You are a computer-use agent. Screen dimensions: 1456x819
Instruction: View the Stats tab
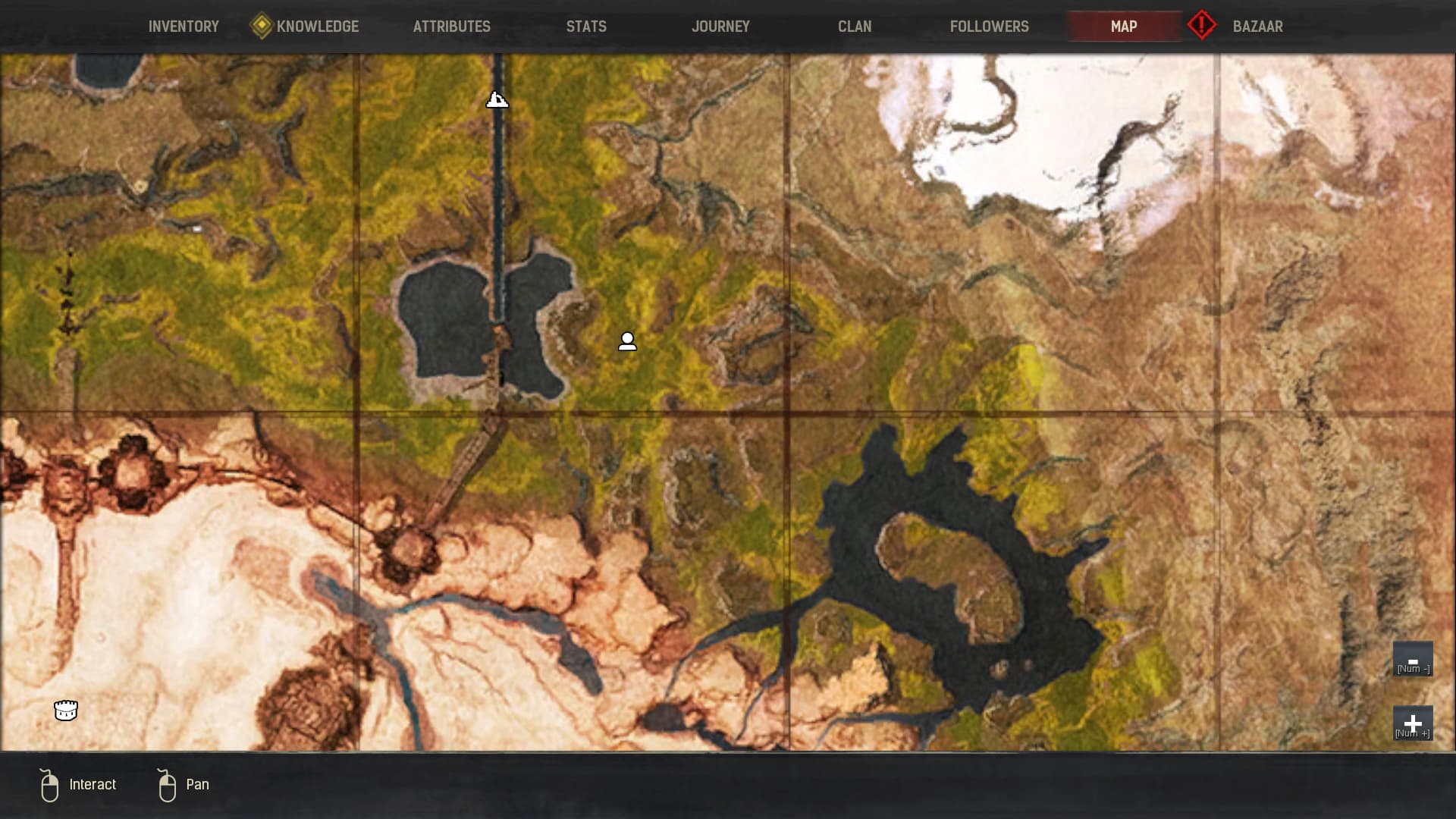point(586,27)
